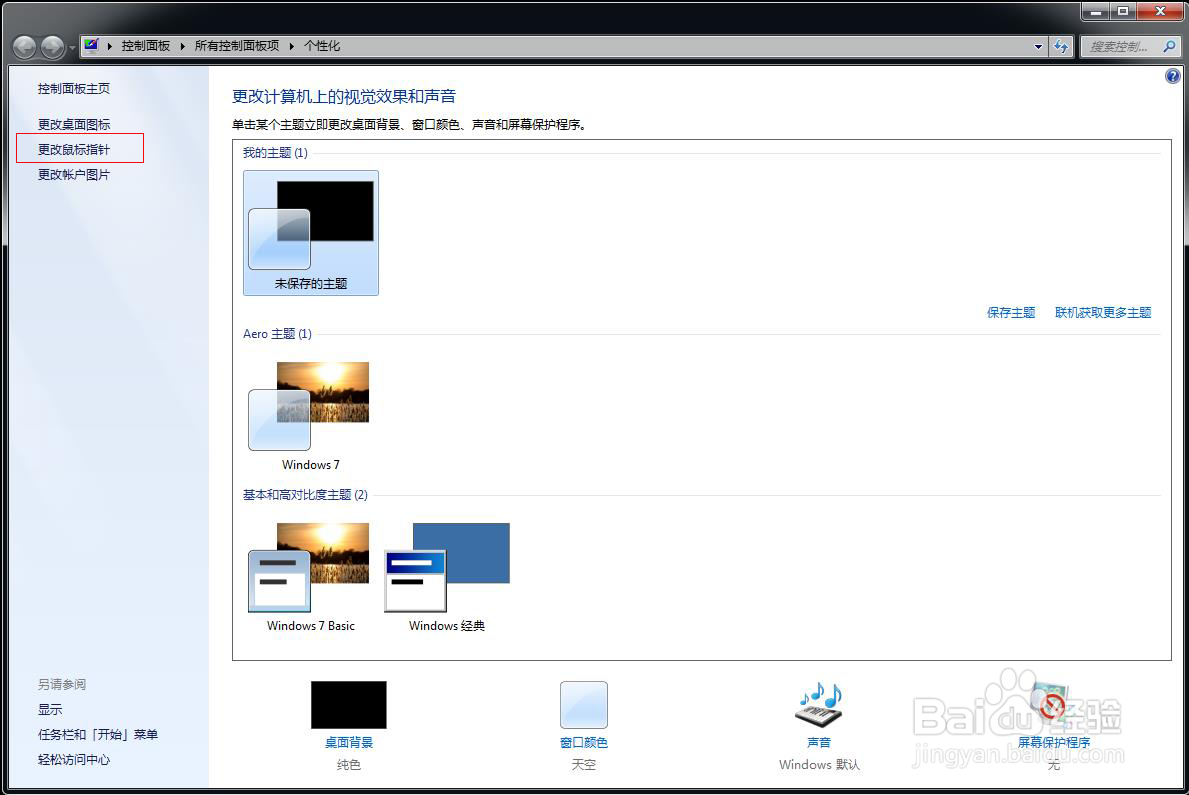The image size is (1189, 795).
Task: Click the 我的主题 (1) group header
Action: pyautogui.click(x=275, y=152)
